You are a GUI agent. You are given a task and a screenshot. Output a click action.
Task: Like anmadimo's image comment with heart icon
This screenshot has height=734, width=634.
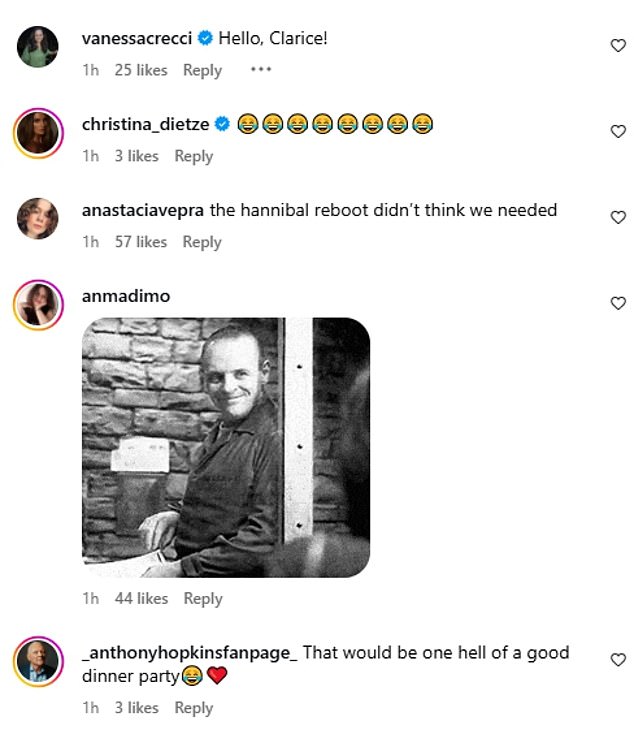[x=617, y=303]
